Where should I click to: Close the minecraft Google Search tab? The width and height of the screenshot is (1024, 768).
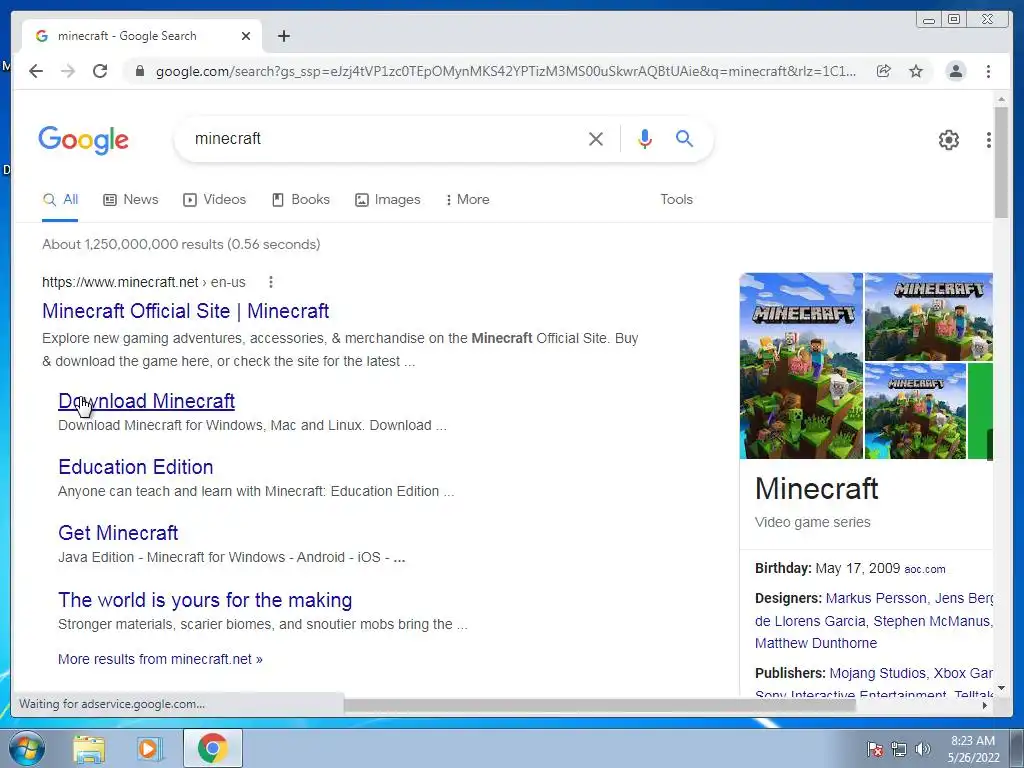(x=246, y=36)
